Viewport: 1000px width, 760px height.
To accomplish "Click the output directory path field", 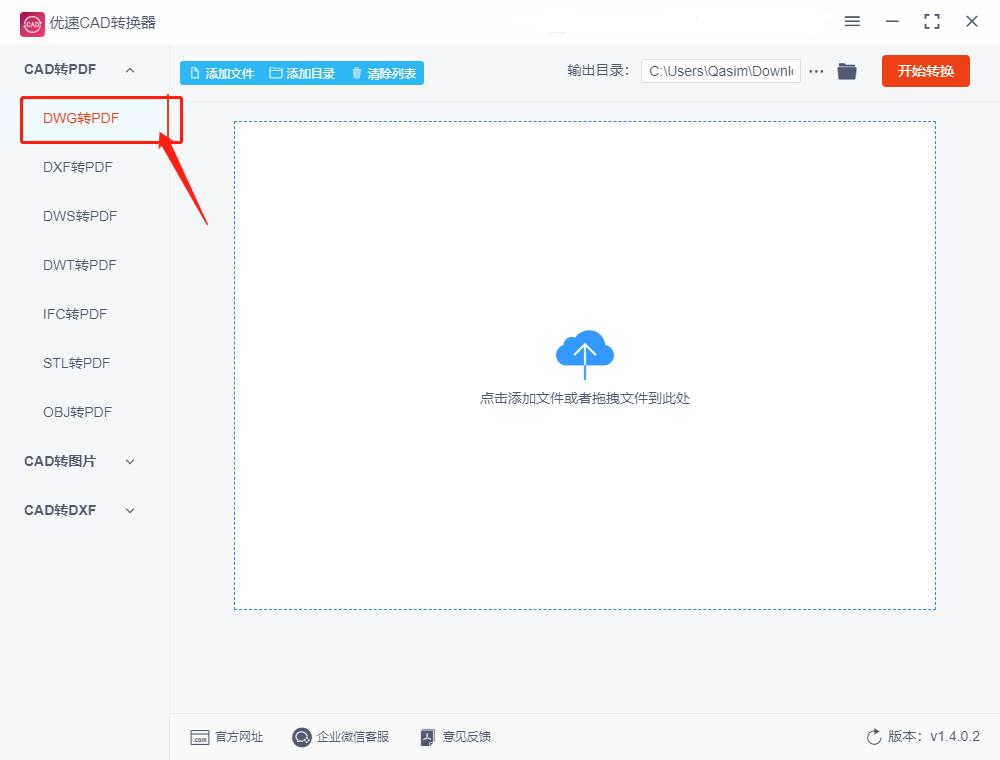I will [720, 71].
